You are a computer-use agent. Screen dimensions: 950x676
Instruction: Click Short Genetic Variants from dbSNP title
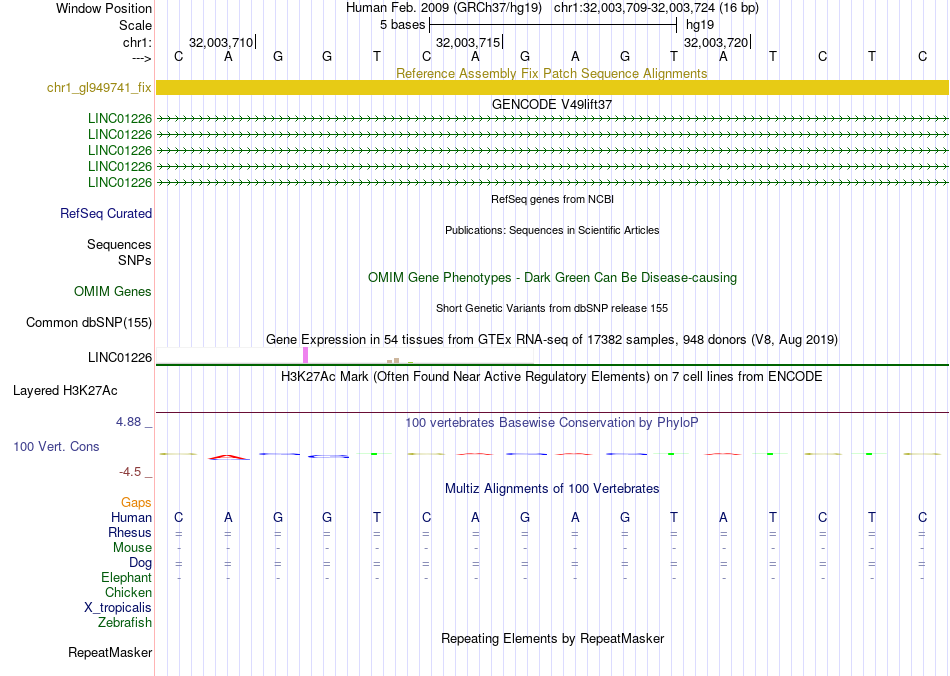[552, 308]
